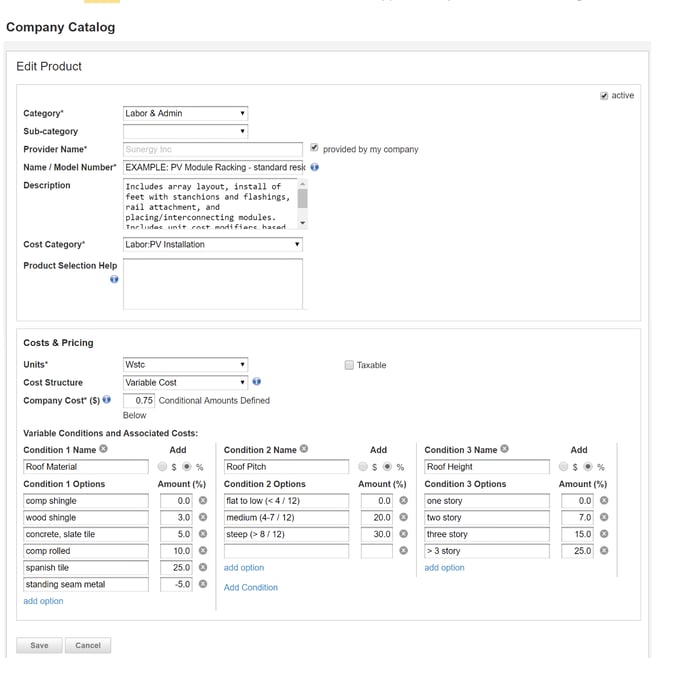The height and width of the screenshot is (693, 688).
Task: Open the Category dropdown showing Labor & Admin
Action: 185,114
